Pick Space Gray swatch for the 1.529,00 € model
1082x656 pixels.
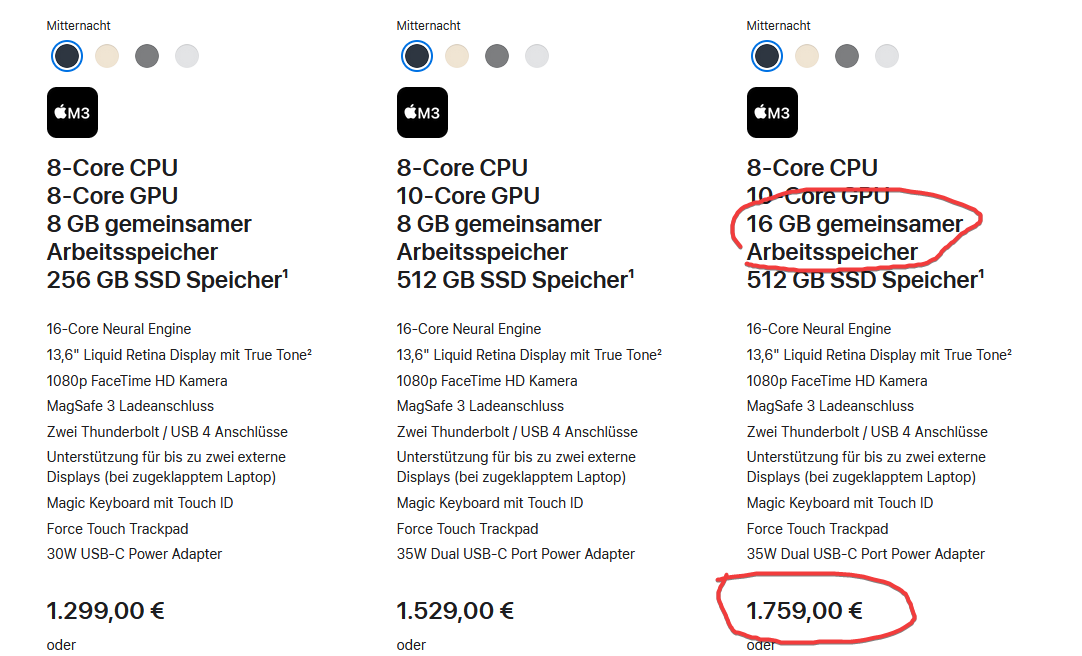coord(497,56)
